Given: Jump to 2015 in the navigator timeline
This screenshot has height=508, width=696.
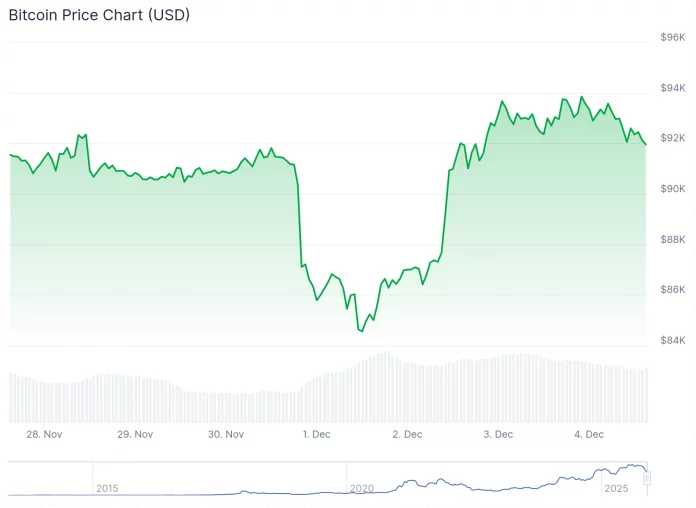Looking at the screenshot, I should point(107,488).
